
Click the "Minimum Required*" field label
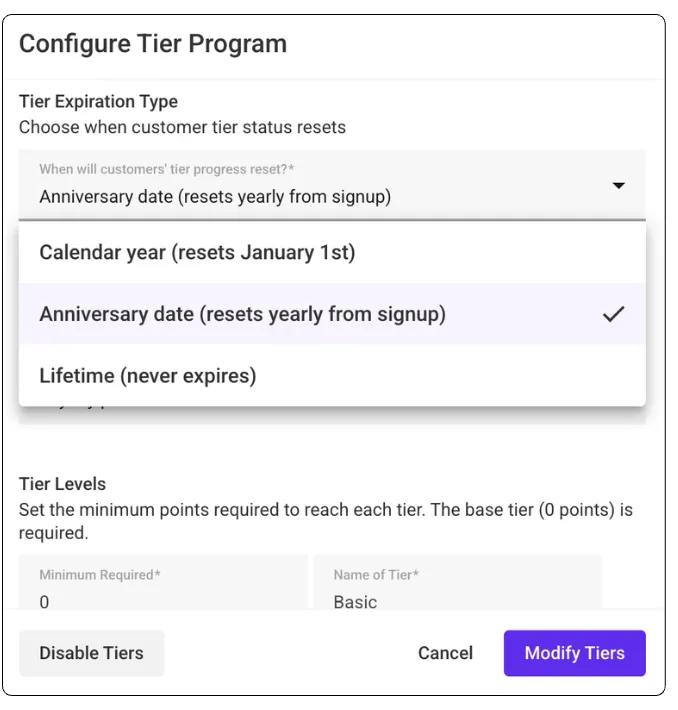pyautogui.click(x=100, y=575)
